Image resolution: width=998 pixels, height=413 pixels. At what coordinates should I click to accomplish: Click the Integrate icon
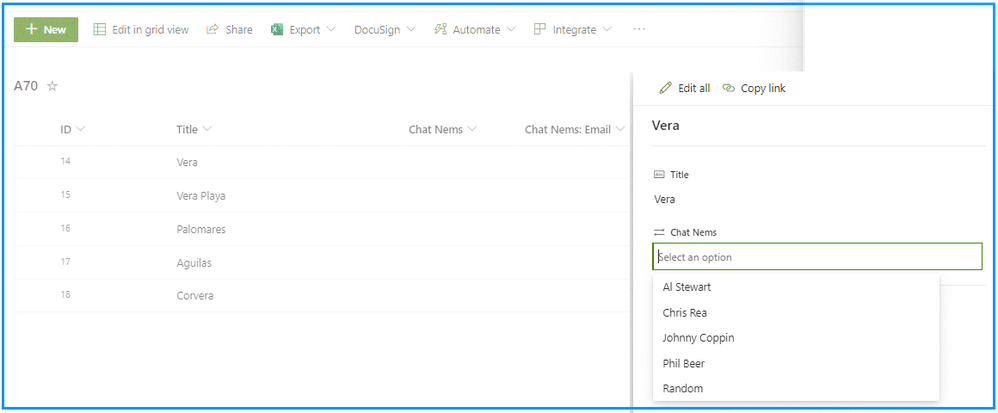click(540, 29)
